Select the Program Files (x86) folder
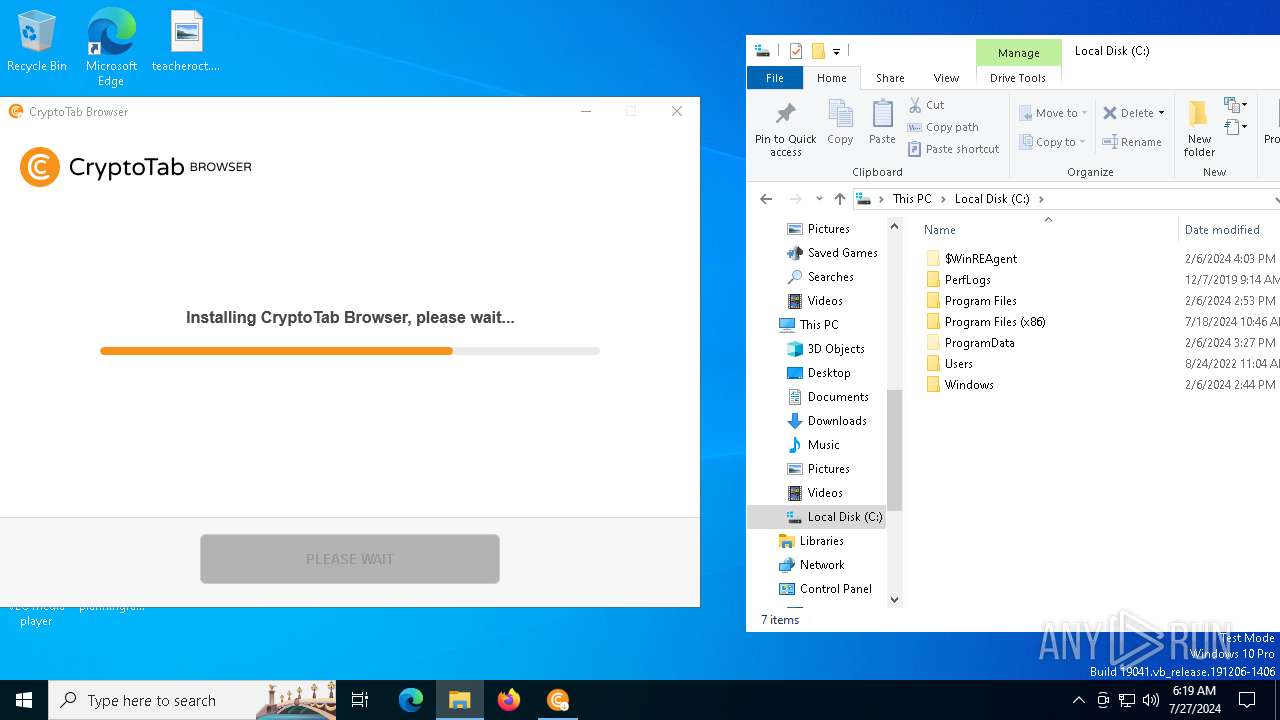 (995, 322)
